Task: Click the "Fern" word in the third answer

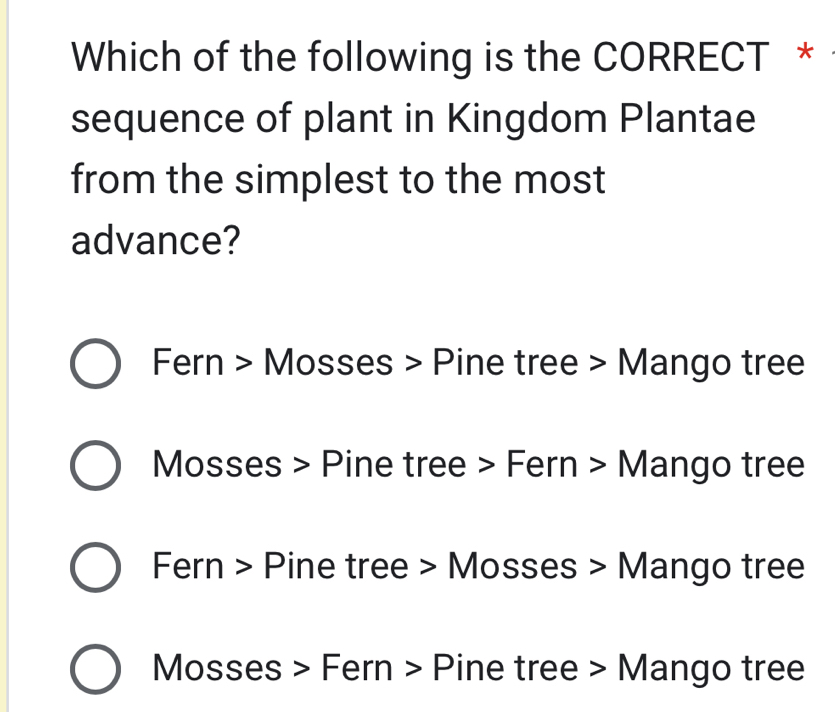Action: click(x=189, y=566)
